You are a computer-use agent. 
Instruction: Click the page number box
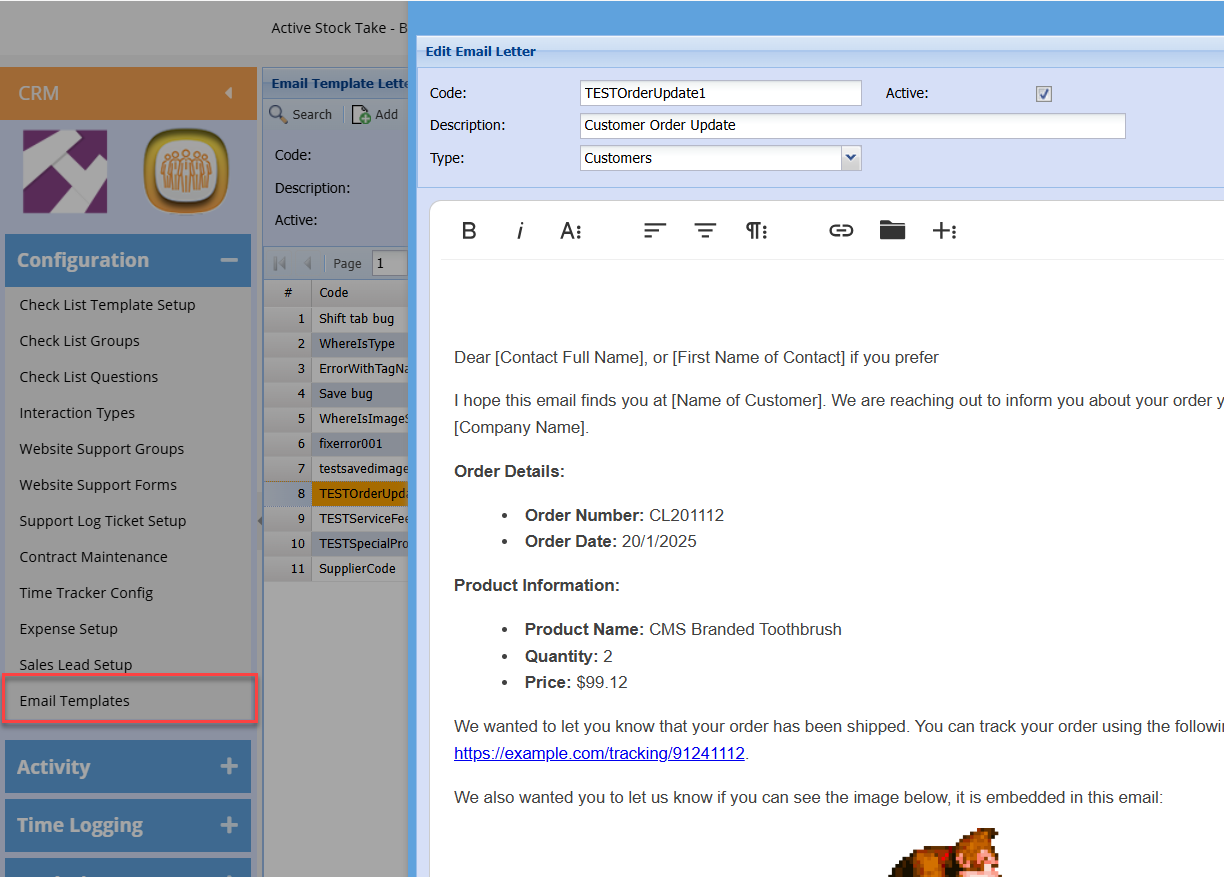point(390,263)
